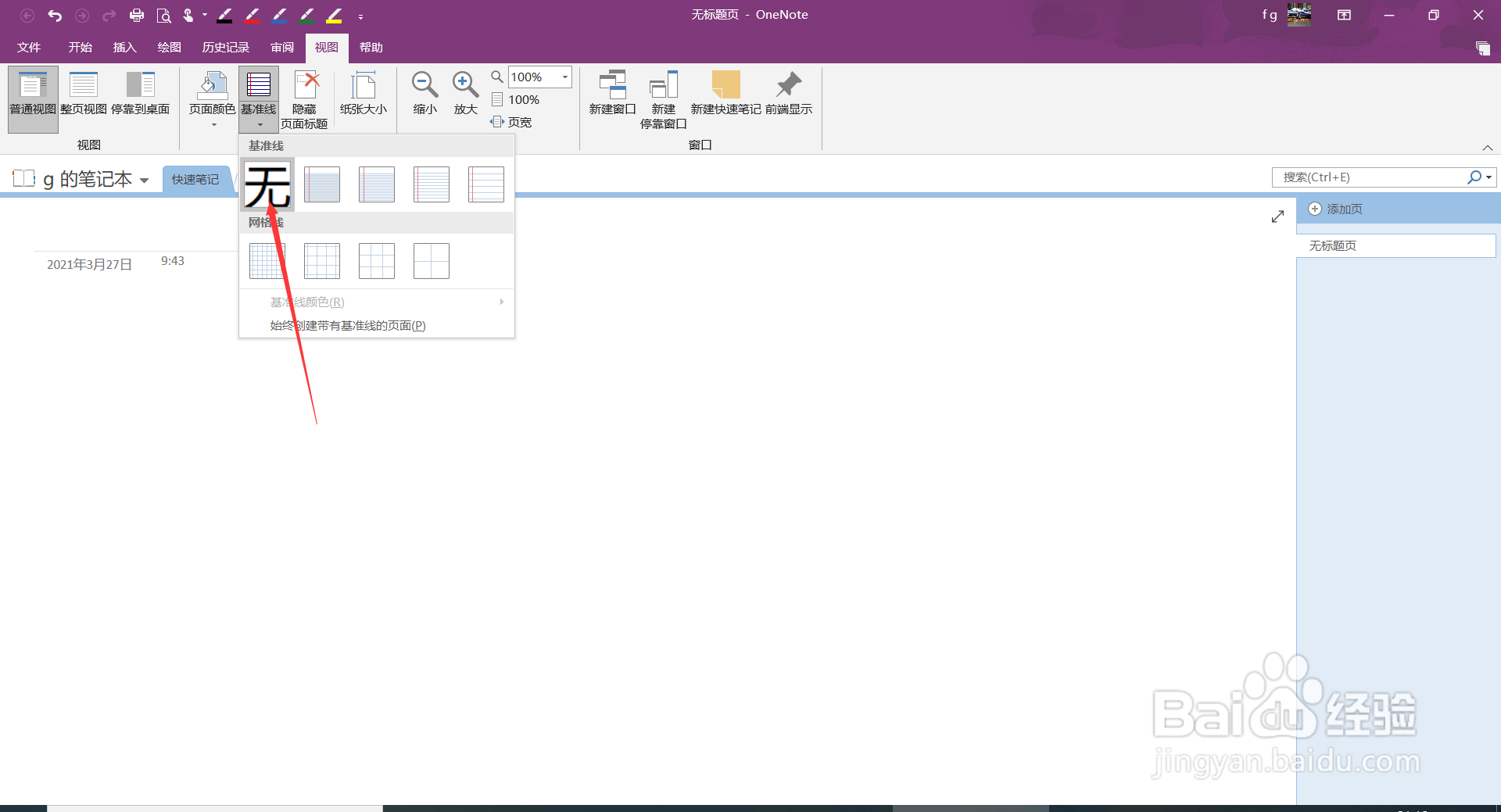
Task: Switch to the 绘图 ribbon tab
Action: 169,48
